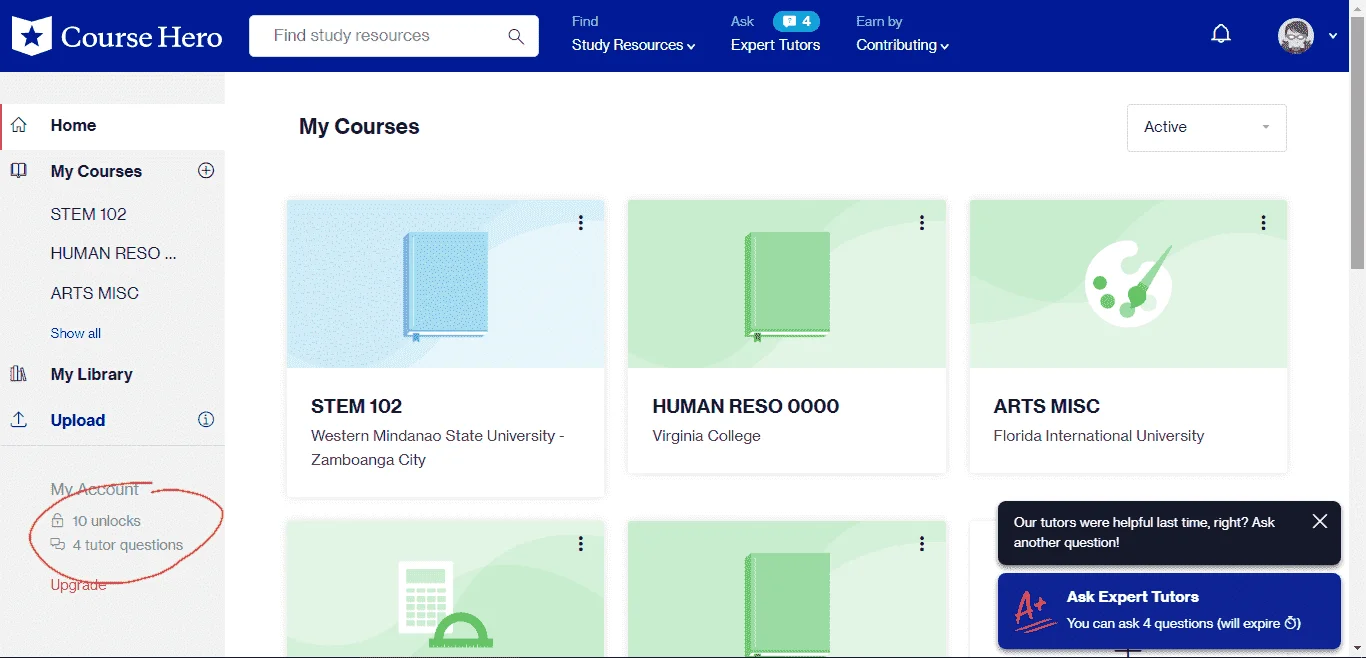This screenshot has width=1366, height=658.
Task: Open three-dot menu on HUMAN RESO 0000 card
Action: [922, 223]
